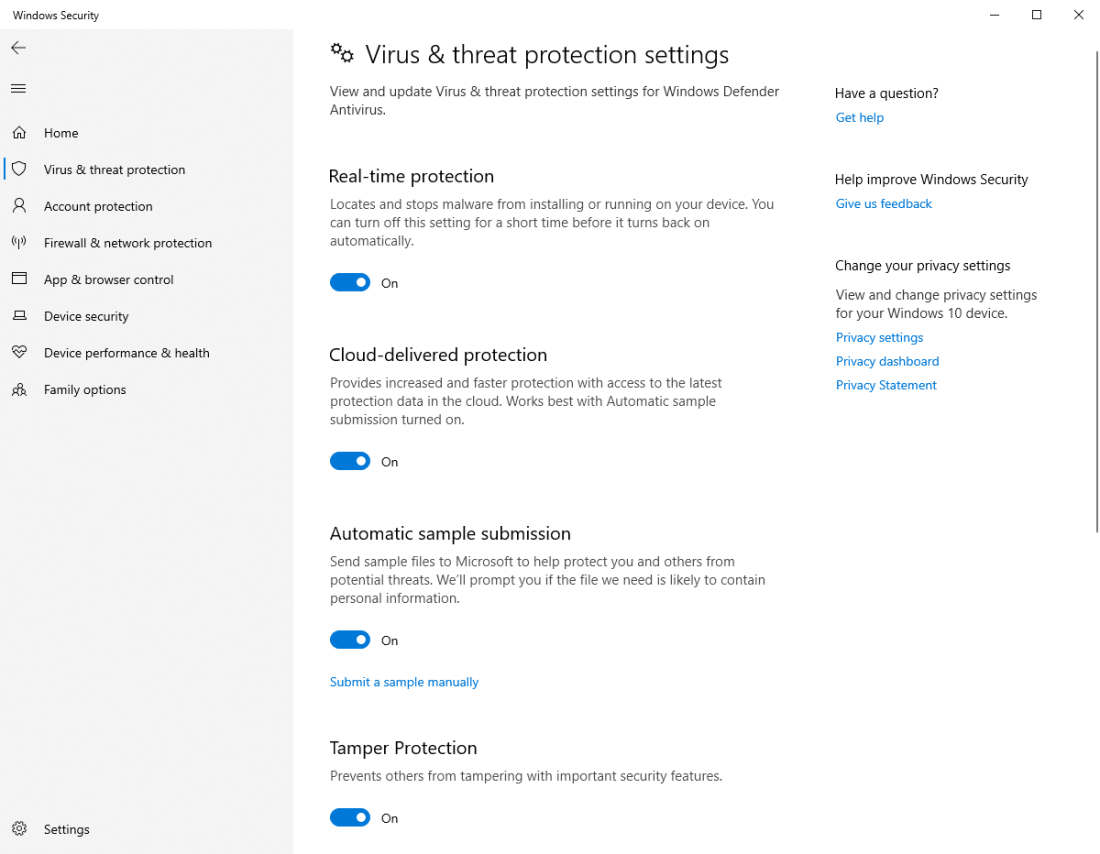
Task: Click the Device performance & health heart icon
Action: (19, 353)
